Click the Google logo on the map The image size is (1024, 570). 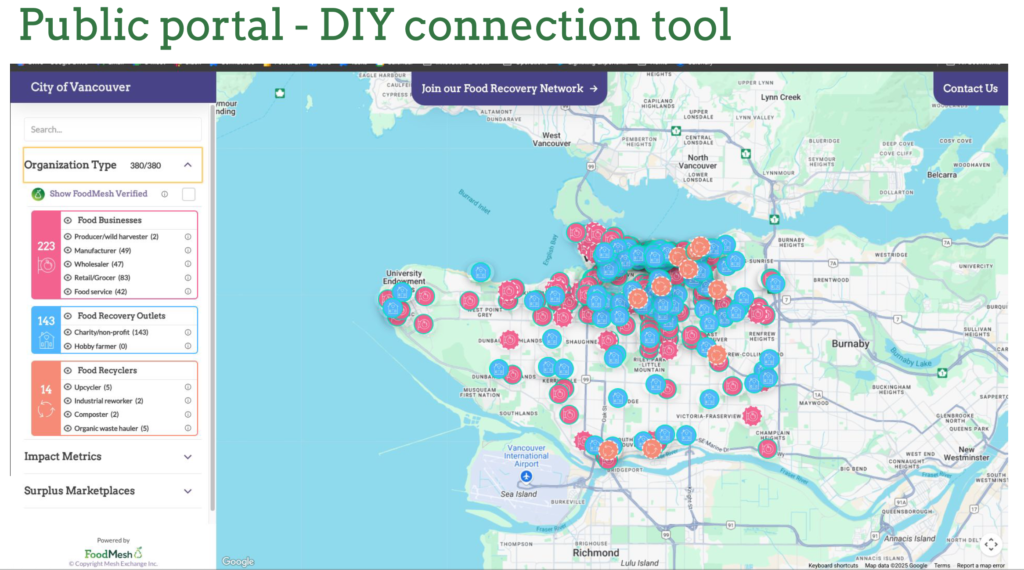click(238, 562)
